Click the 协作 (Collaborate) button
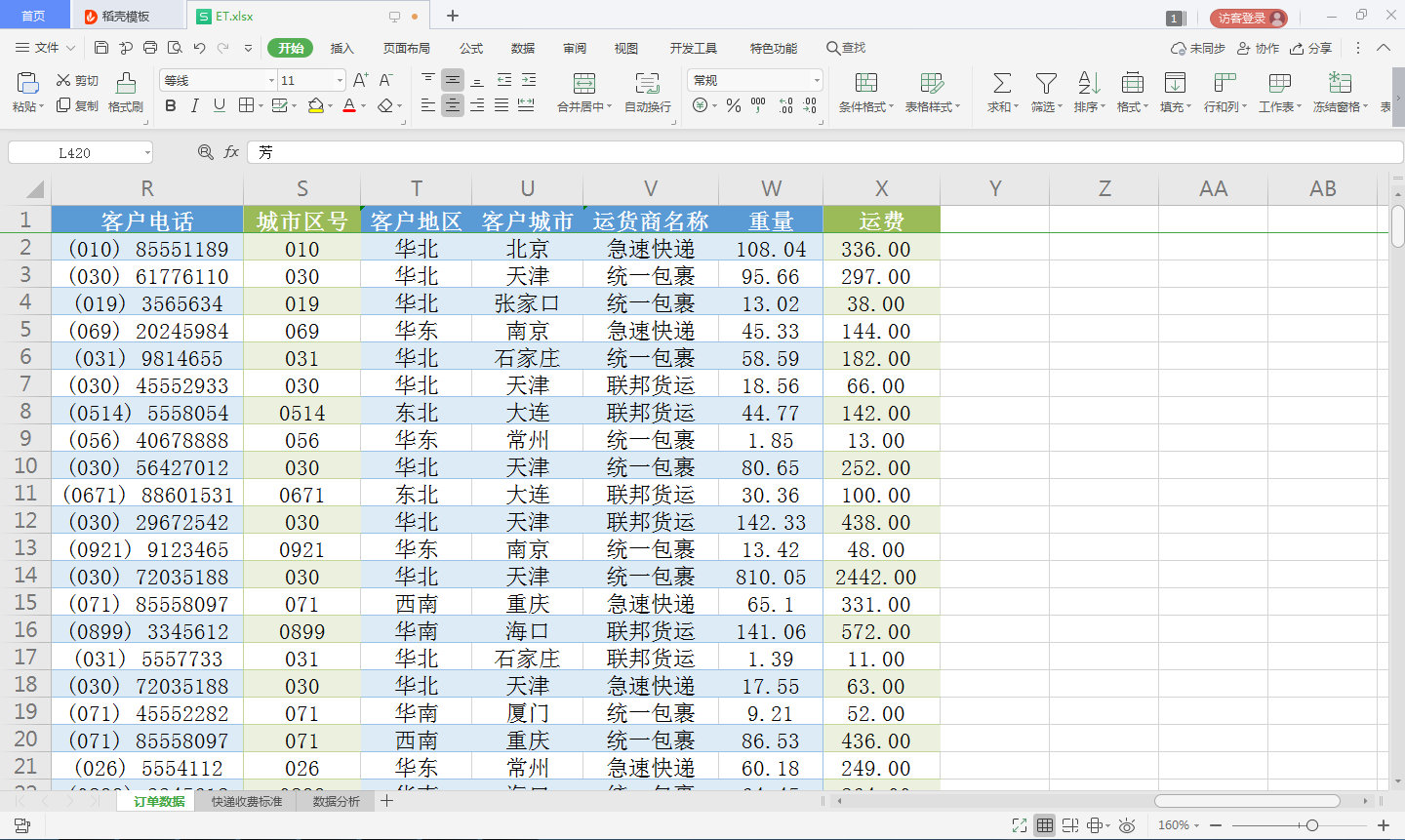Image resolution: width=1405 pixels, height=840 pixels. (x=1258, y=48)
